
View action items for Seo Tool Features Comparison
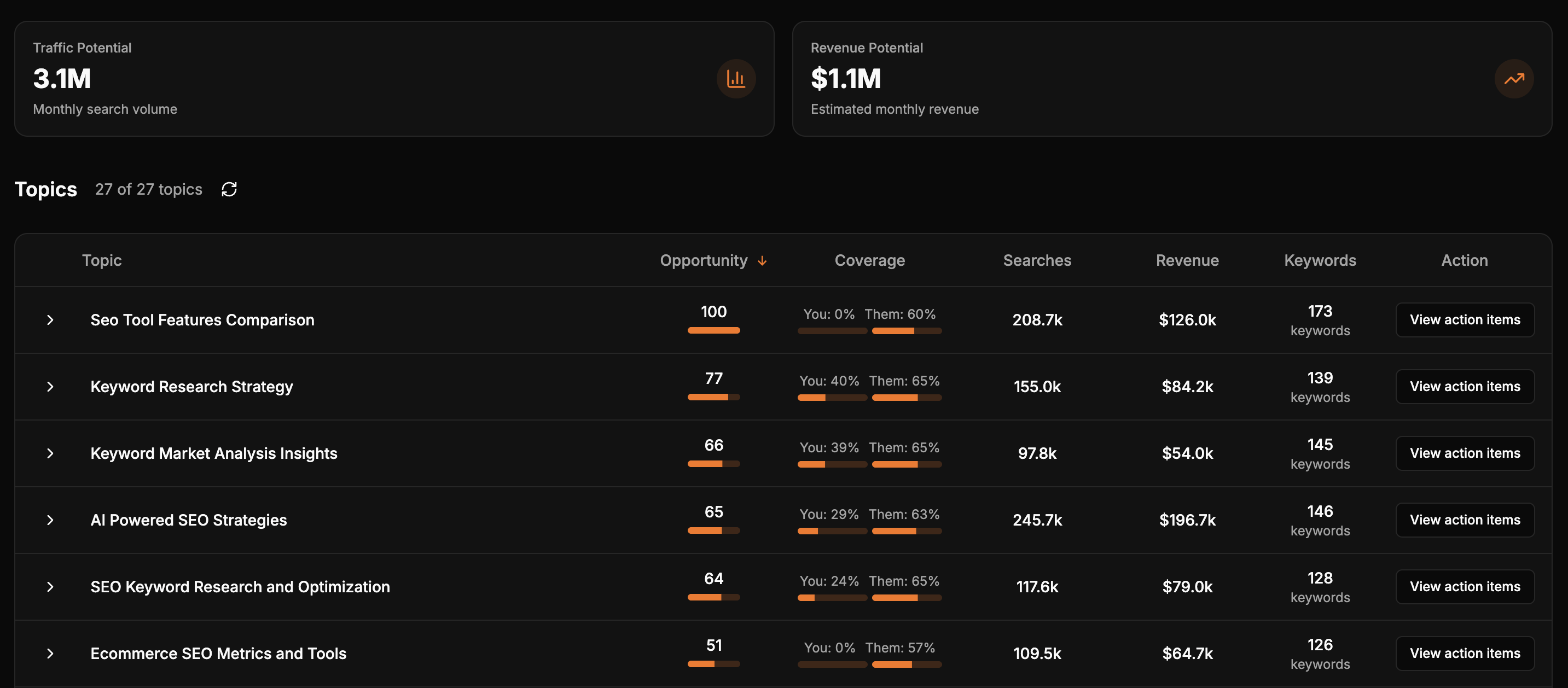click(1465, 320)
